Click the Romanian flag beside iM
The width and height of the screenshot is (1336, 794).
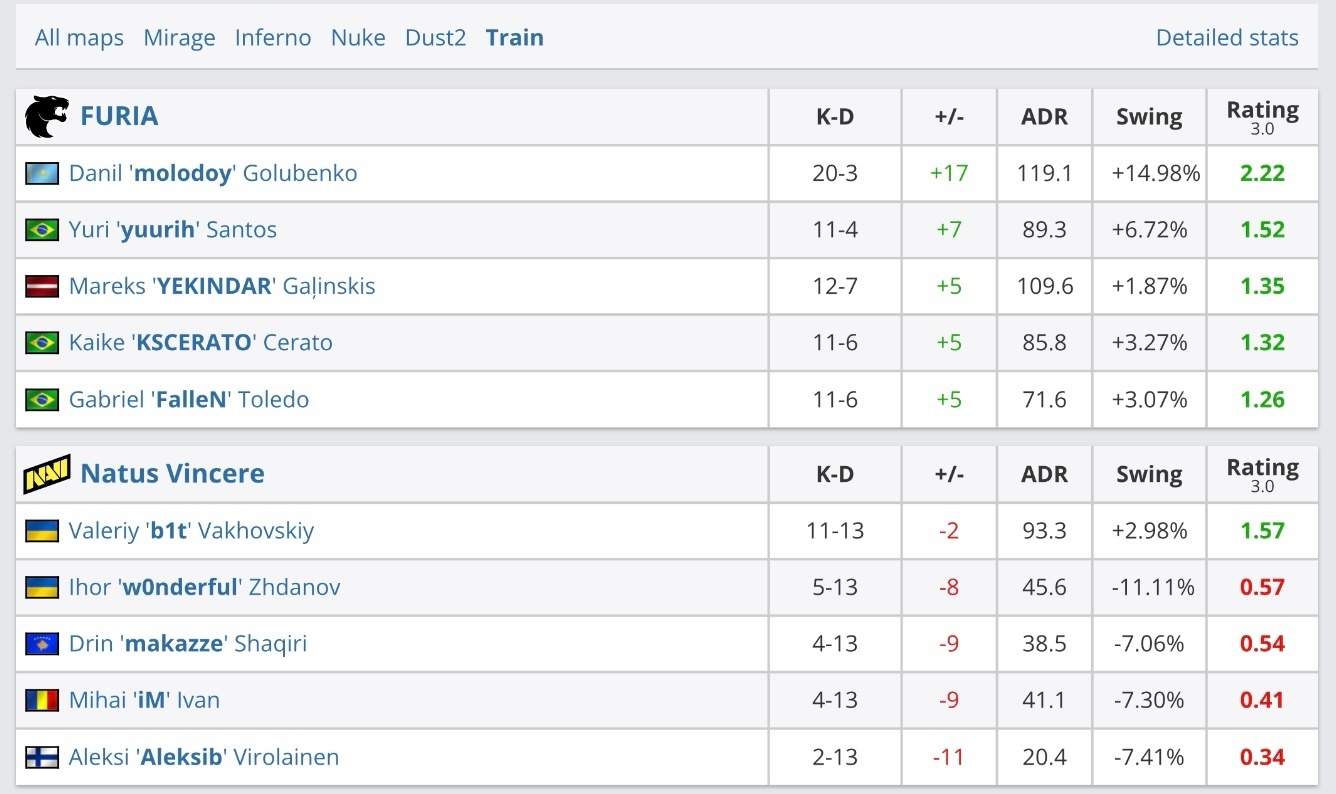point(42,700)
